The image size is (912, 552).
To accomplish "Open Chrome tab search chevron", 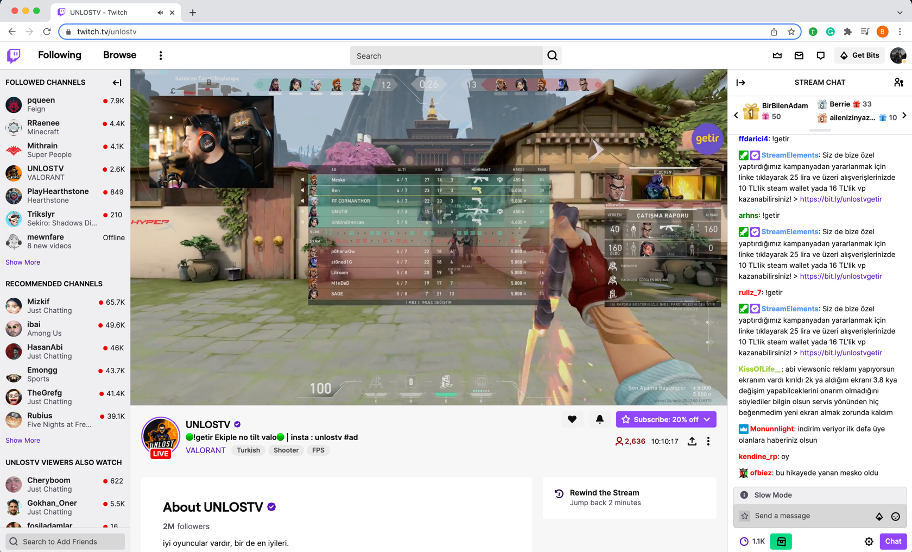I will point(900,12).
